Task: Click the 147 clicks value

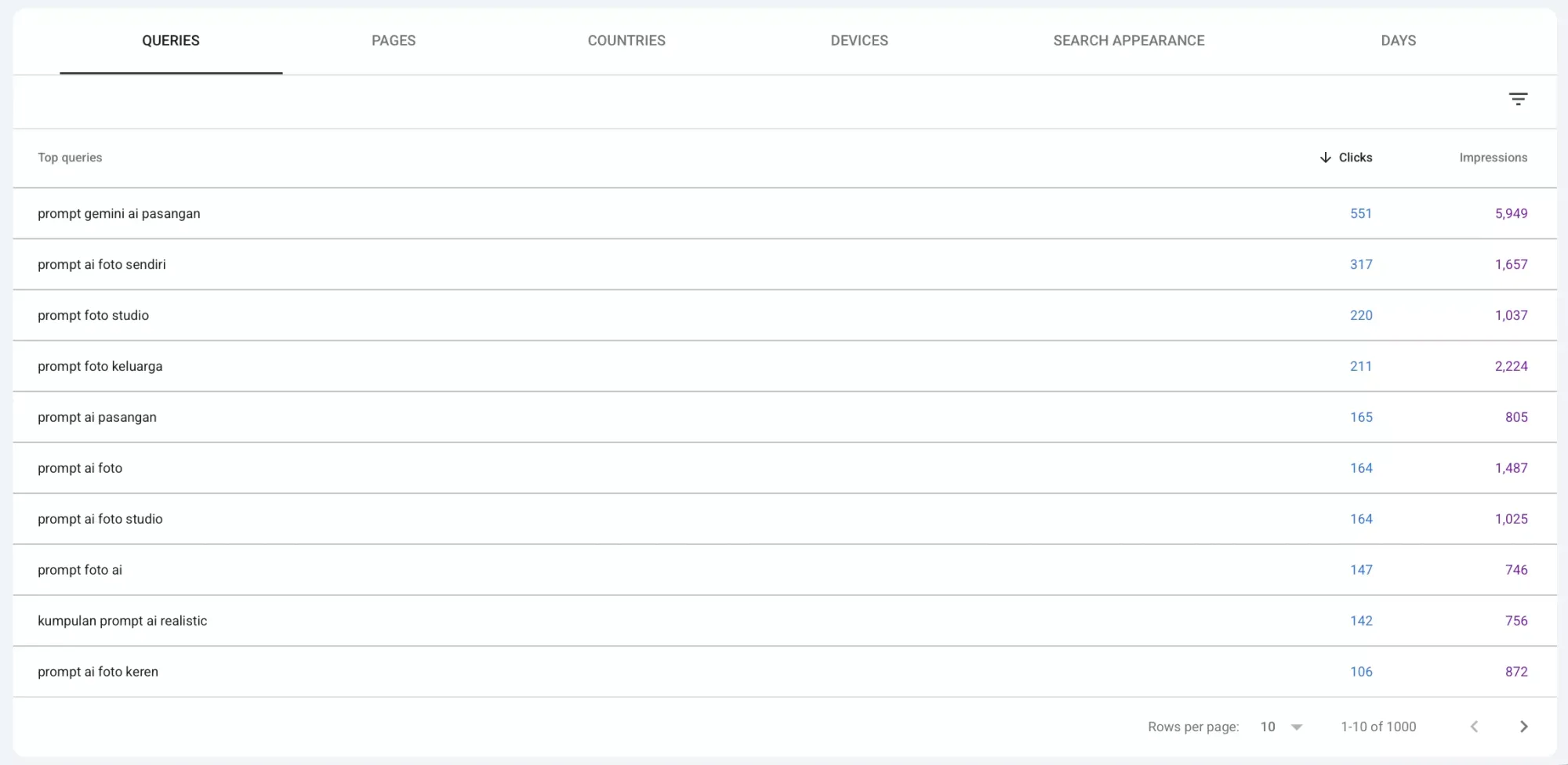Action: coord(1361,570)
